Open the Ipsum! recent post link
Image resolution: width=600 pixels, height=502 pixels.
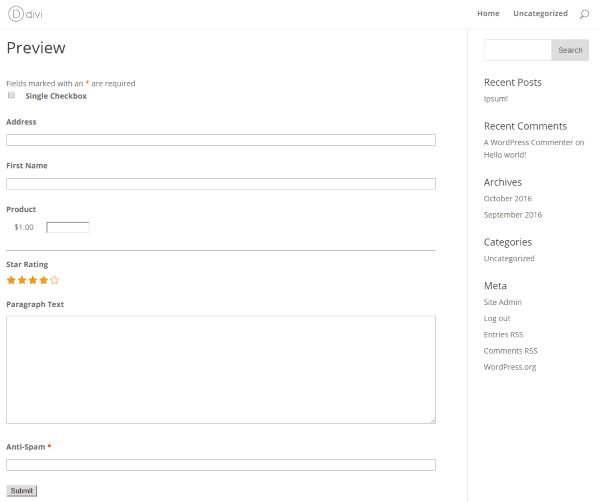(496, 98)
